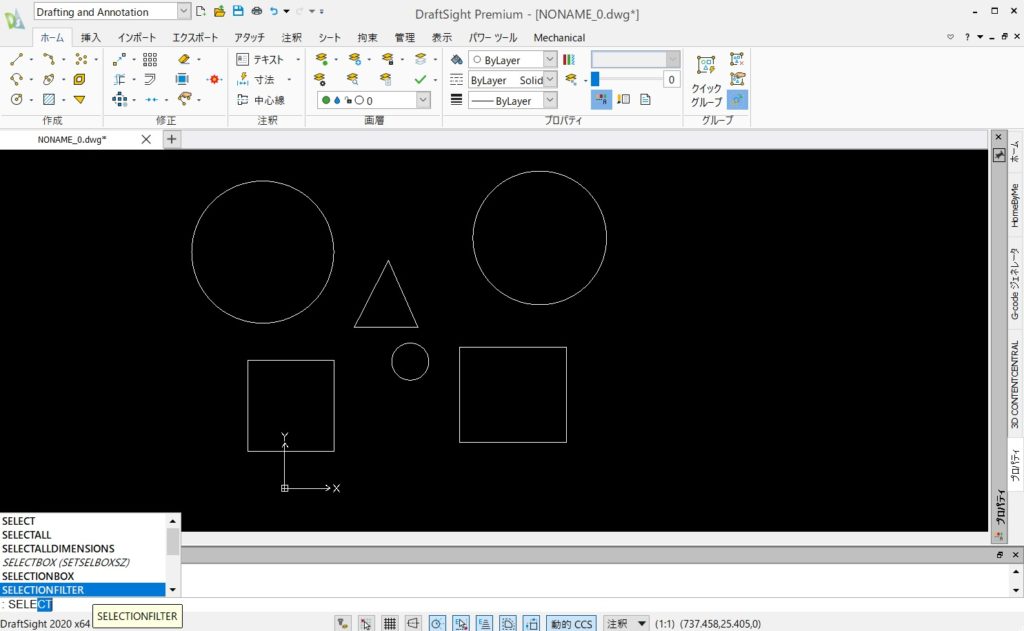Image resolution: width=1024 pixels, height=631 pixels.
Task: Click the Explode tool icon
Action: pos(214,79)
